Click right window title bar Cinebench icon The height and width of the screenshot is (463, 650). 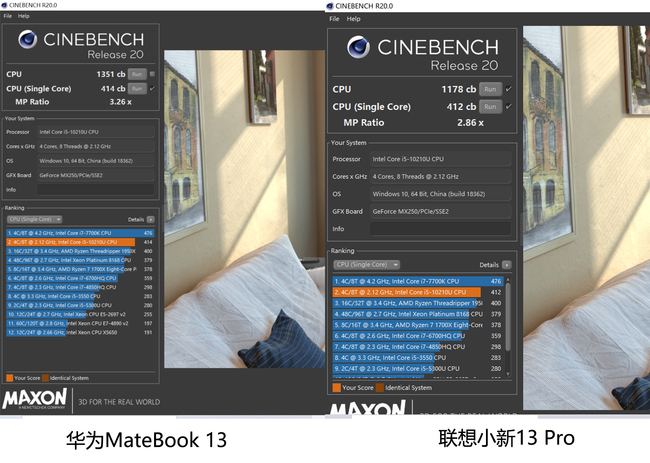[330, 6]
